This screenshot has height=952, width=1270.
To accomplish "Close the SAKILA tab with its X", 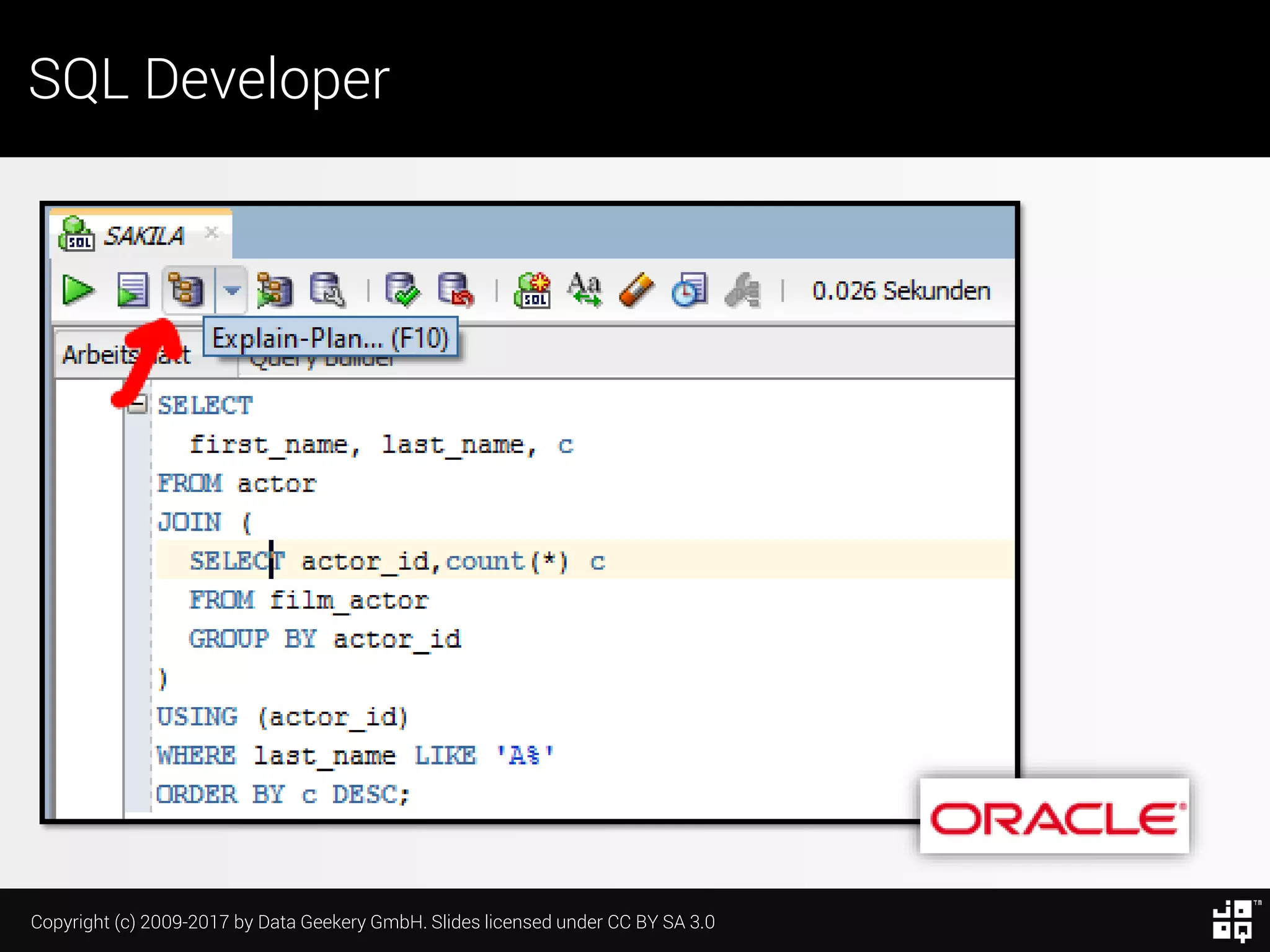I will (211, 232).
